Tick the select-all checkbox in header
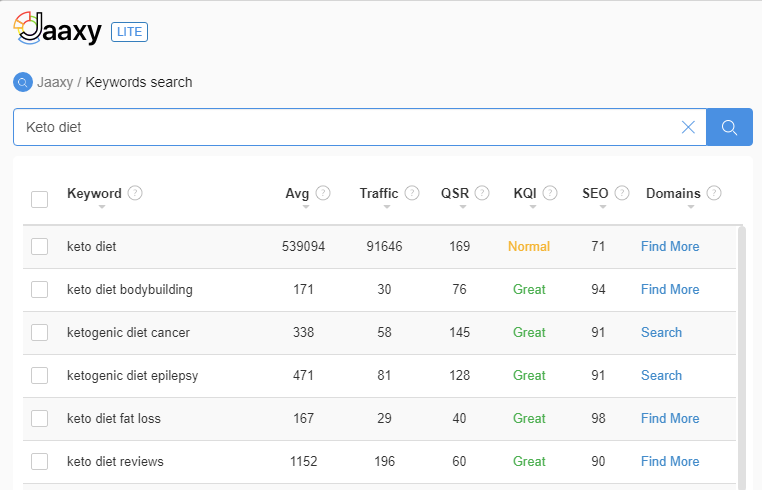Image resolution: width=762 pixels, height=490 pixels. pos(39,199)
